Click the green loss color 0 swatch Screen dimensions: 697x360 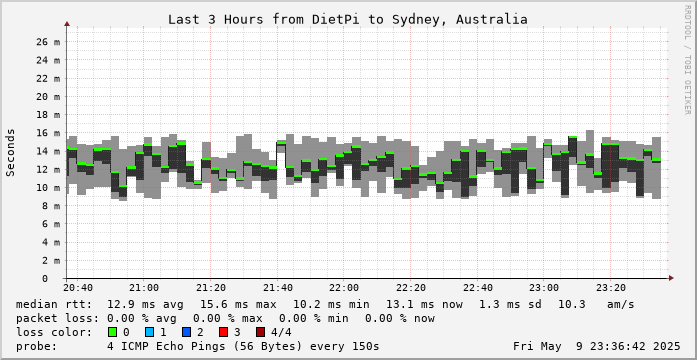(112, 332)
